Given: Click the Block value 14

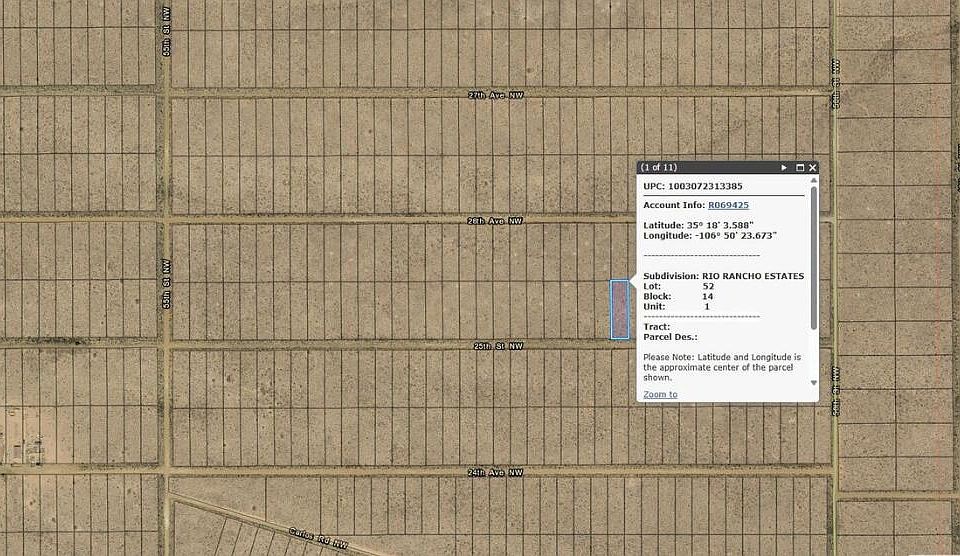Looking at the screenshot, I should pyautogui.click(x=707, y=296).
